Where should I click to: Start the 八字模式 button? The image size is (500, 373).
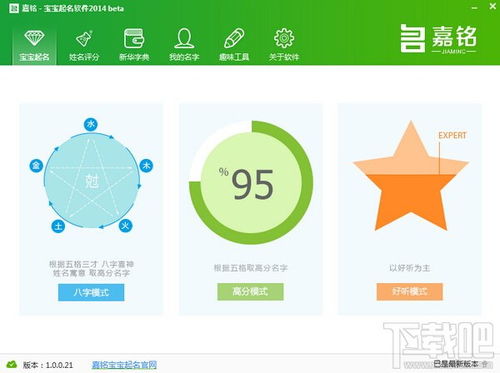tap(91, 292)
